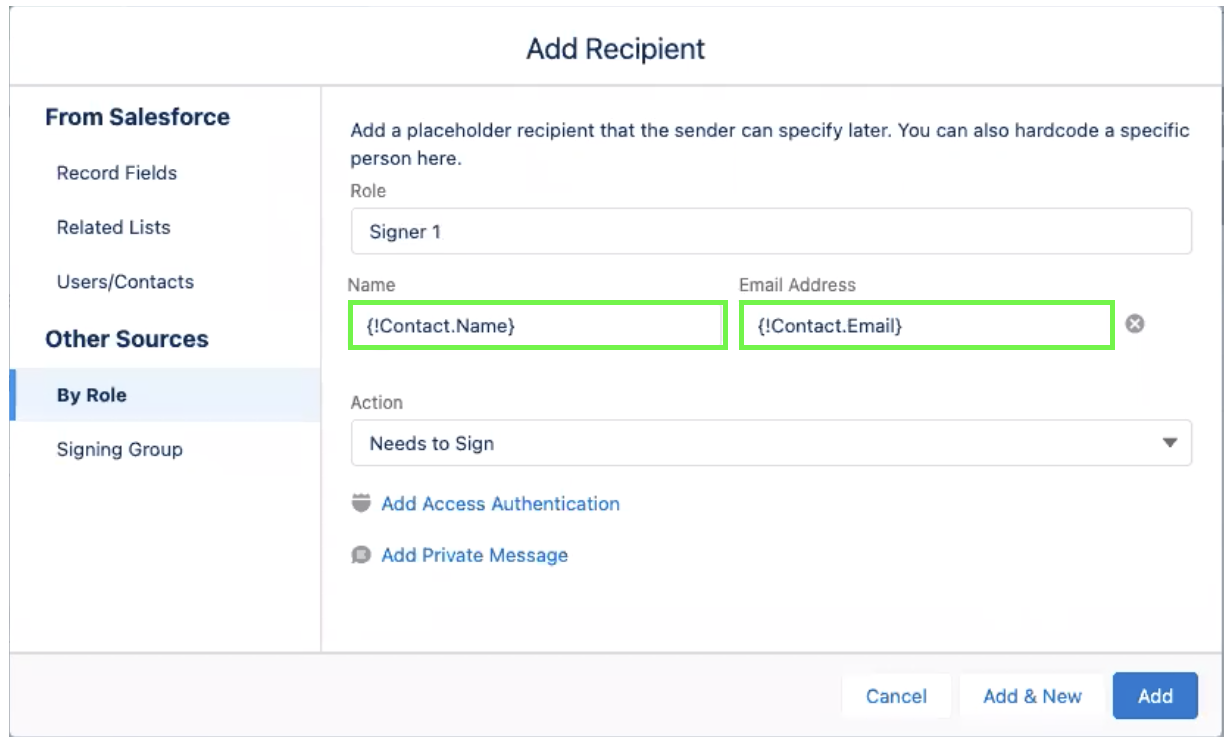Click the From Salesforce section heading
Viewport: 1228px width, 744px height.
[137, 117]
